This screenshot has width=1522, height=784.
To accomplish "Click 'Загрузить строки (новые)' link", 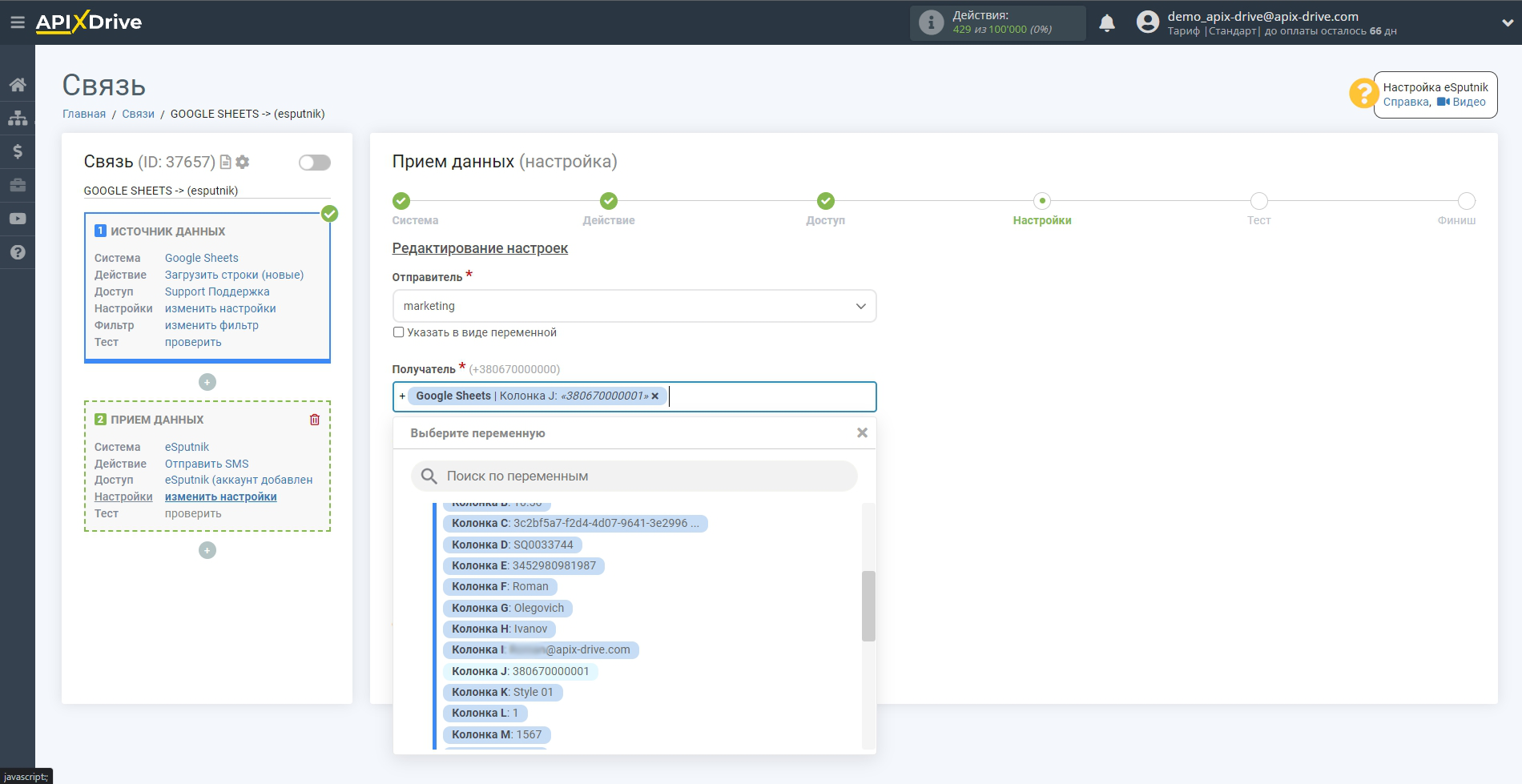I will (x=234, y=275).
